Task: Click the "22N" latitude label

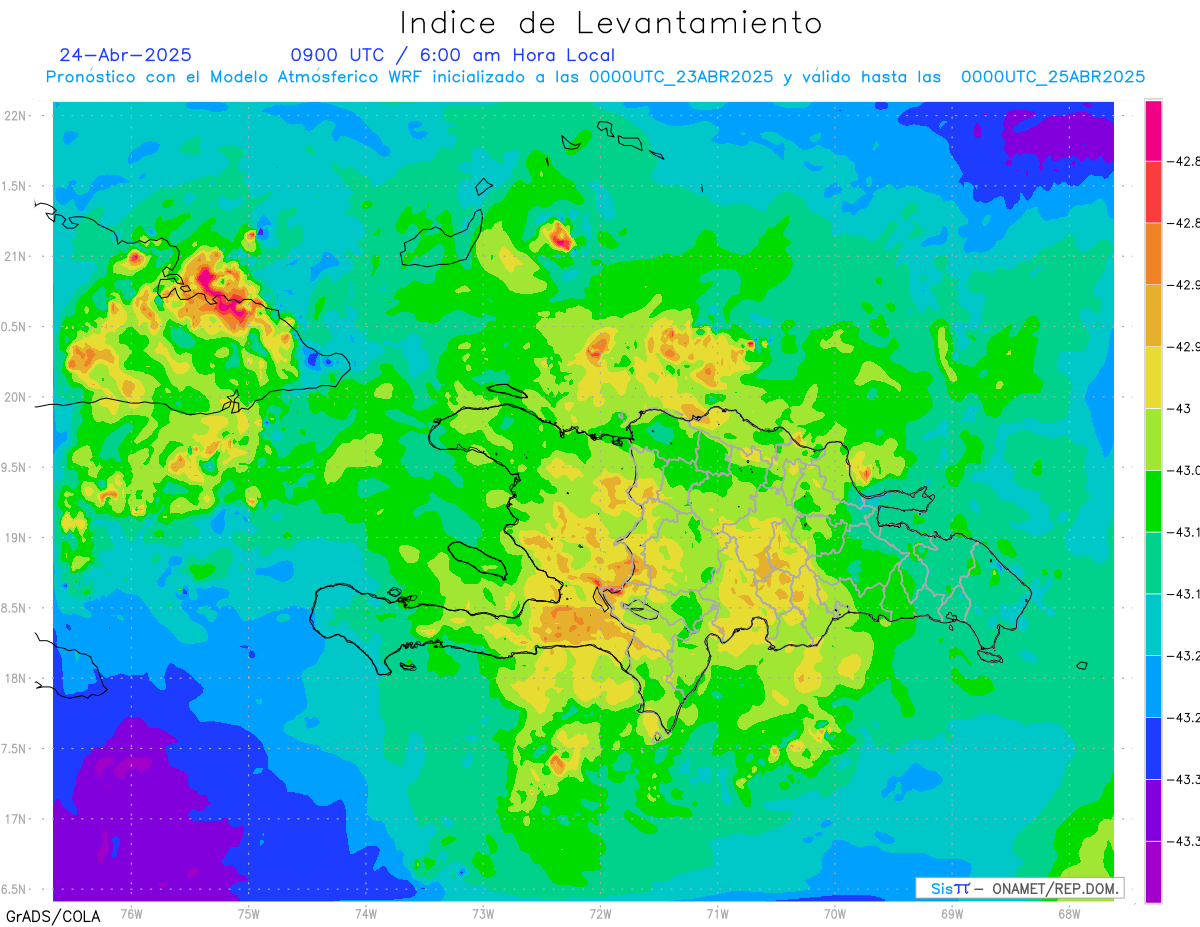Action: [17, 116]
